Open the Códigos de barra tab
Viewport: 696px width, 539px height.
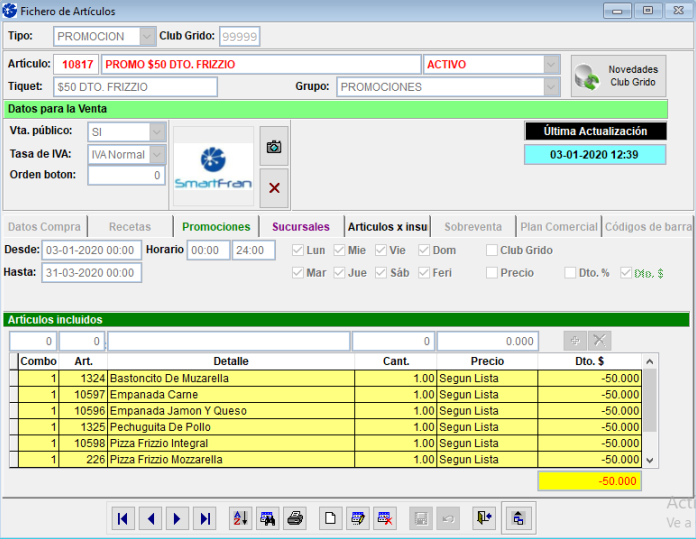click(x=648, y=226)
